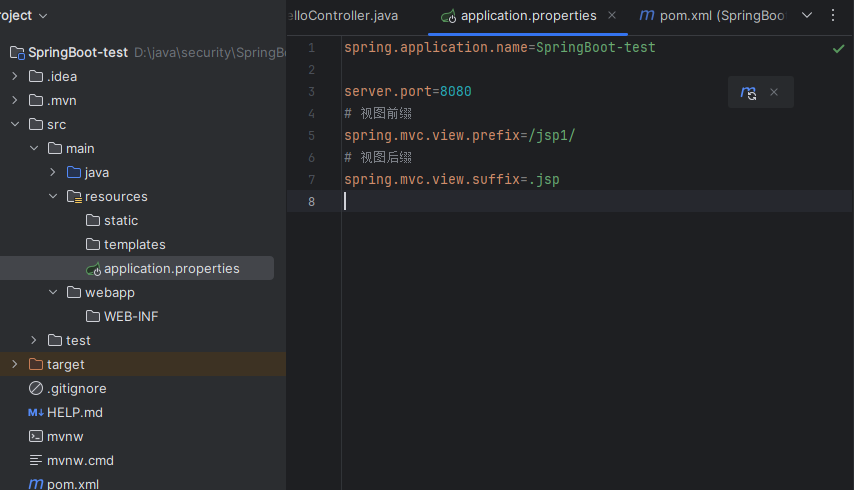Select the java source folder icon
The height and width of the screenshot is (490, 854).
pos(74,172)
